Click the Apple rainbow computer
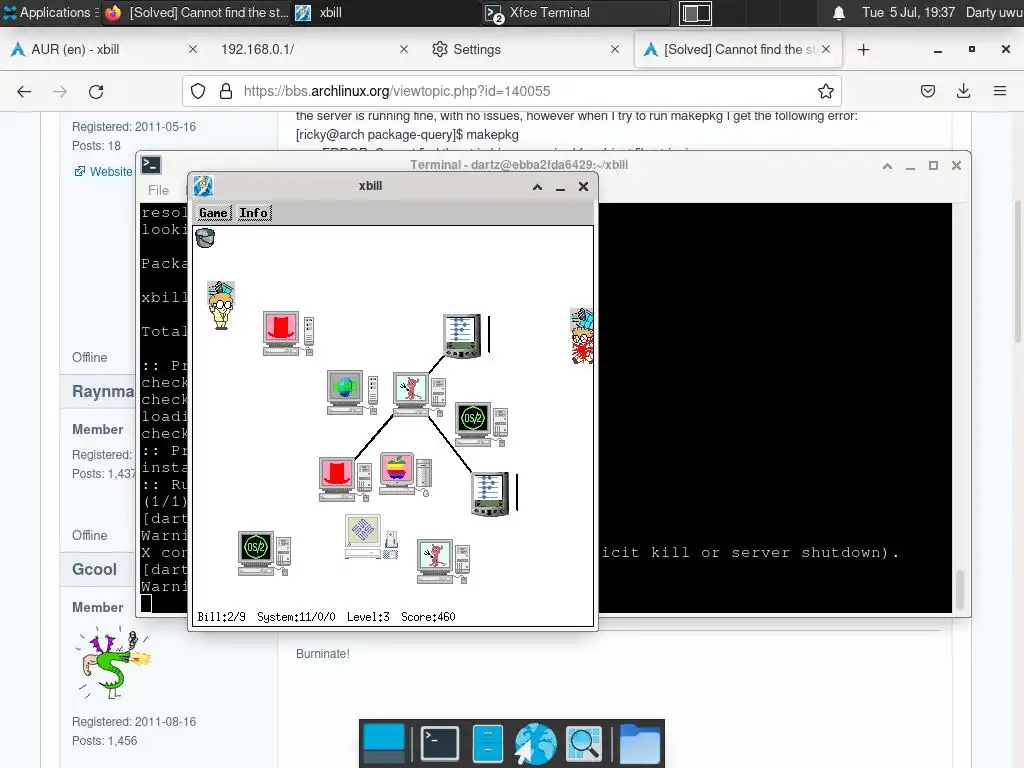 pos(406,474)
